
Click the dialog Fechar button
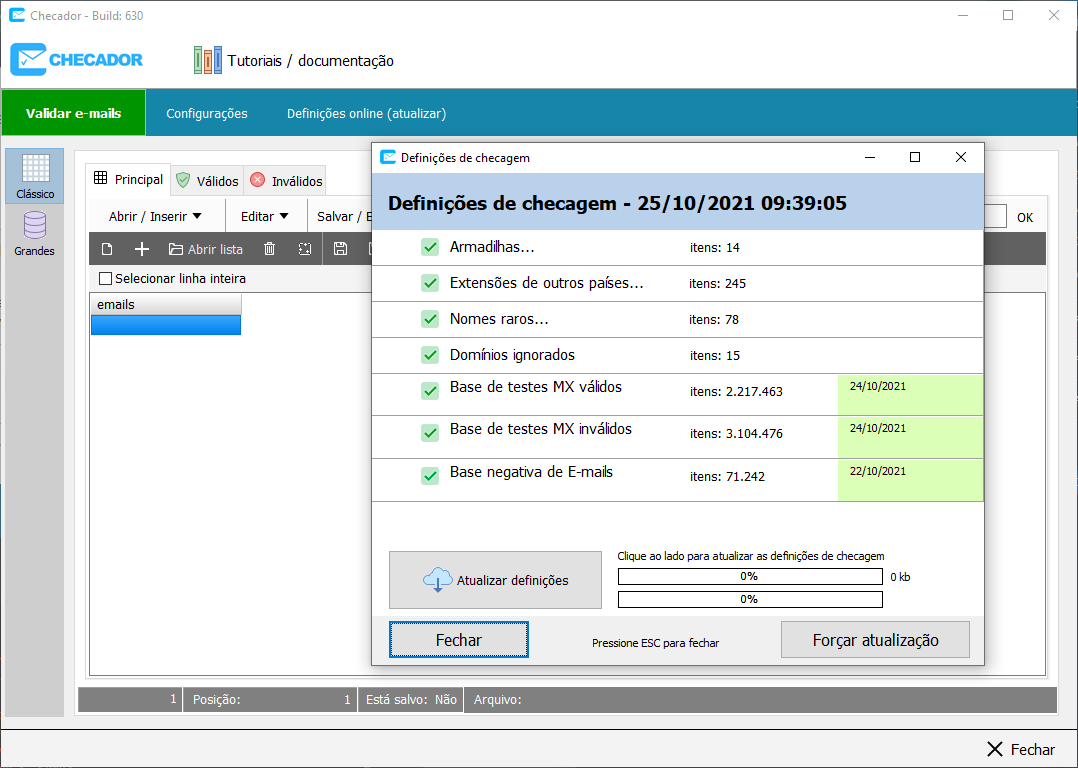(x=459, y=639)
